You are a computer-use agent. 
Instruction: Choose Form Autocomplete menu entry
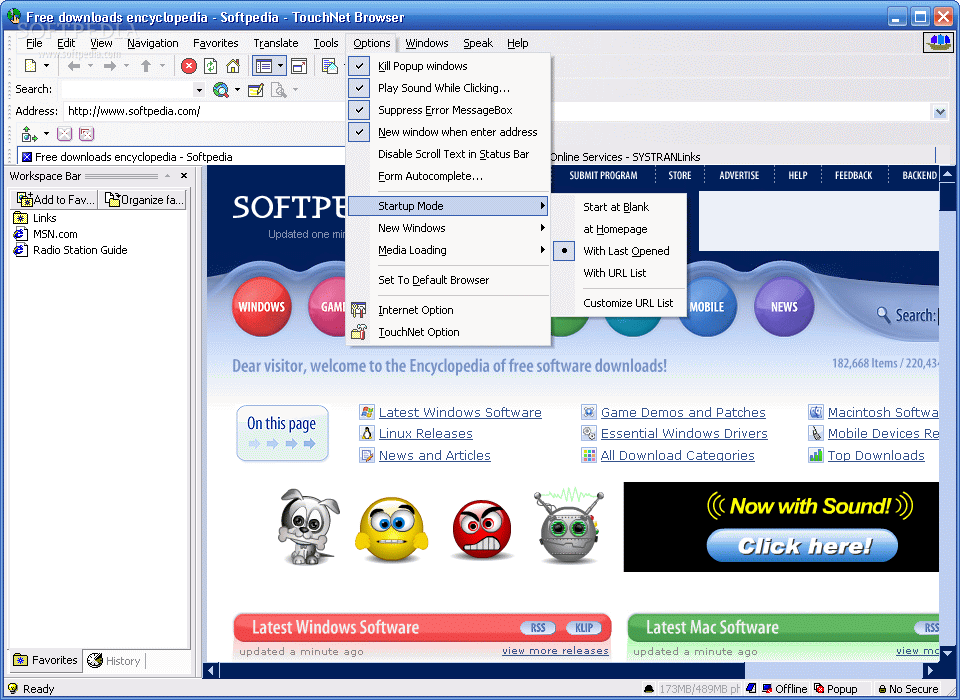(x=449, y=176)
